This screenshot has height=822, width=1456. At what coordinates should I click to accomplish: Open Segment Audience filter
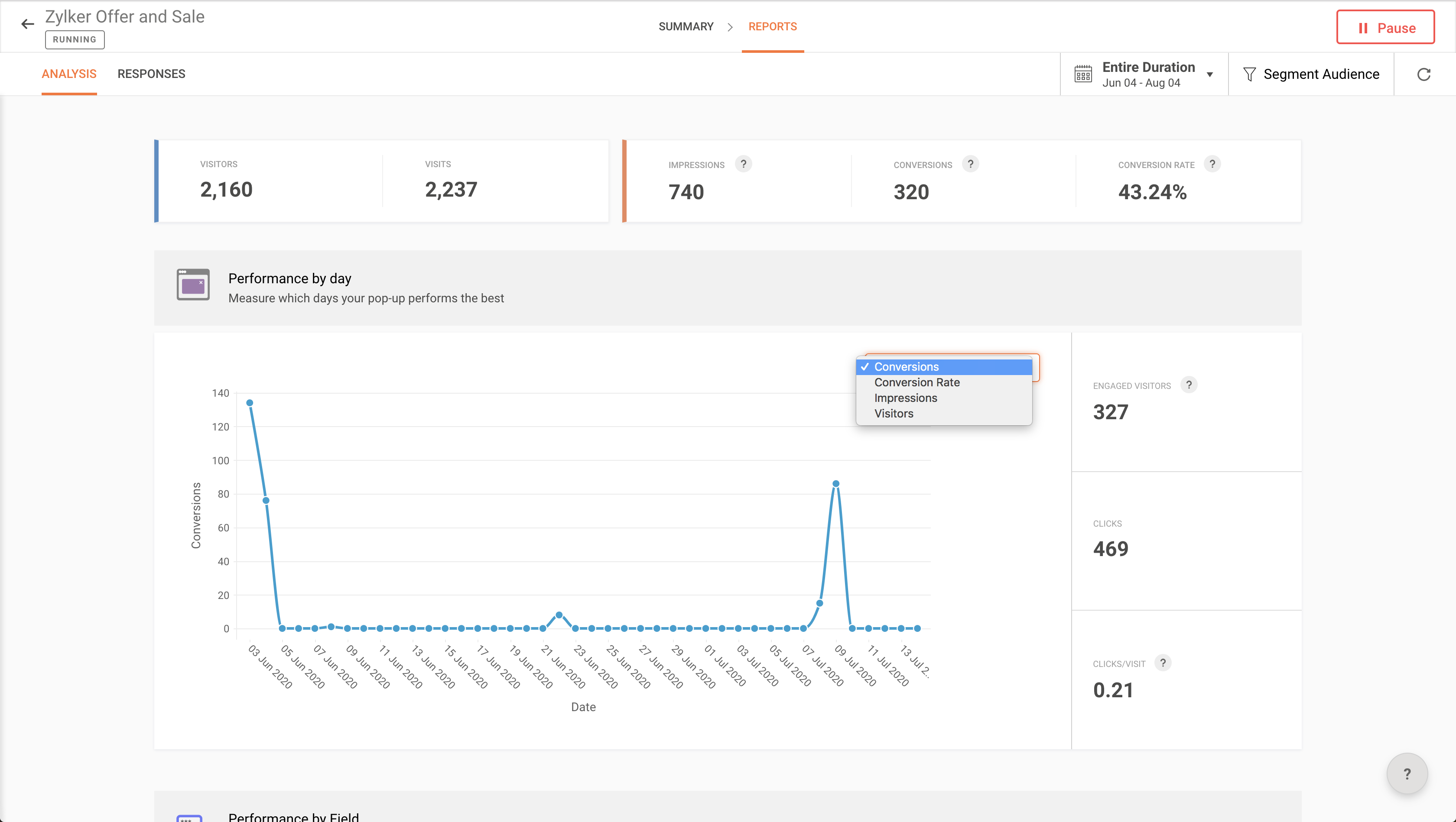[1311, 74]
